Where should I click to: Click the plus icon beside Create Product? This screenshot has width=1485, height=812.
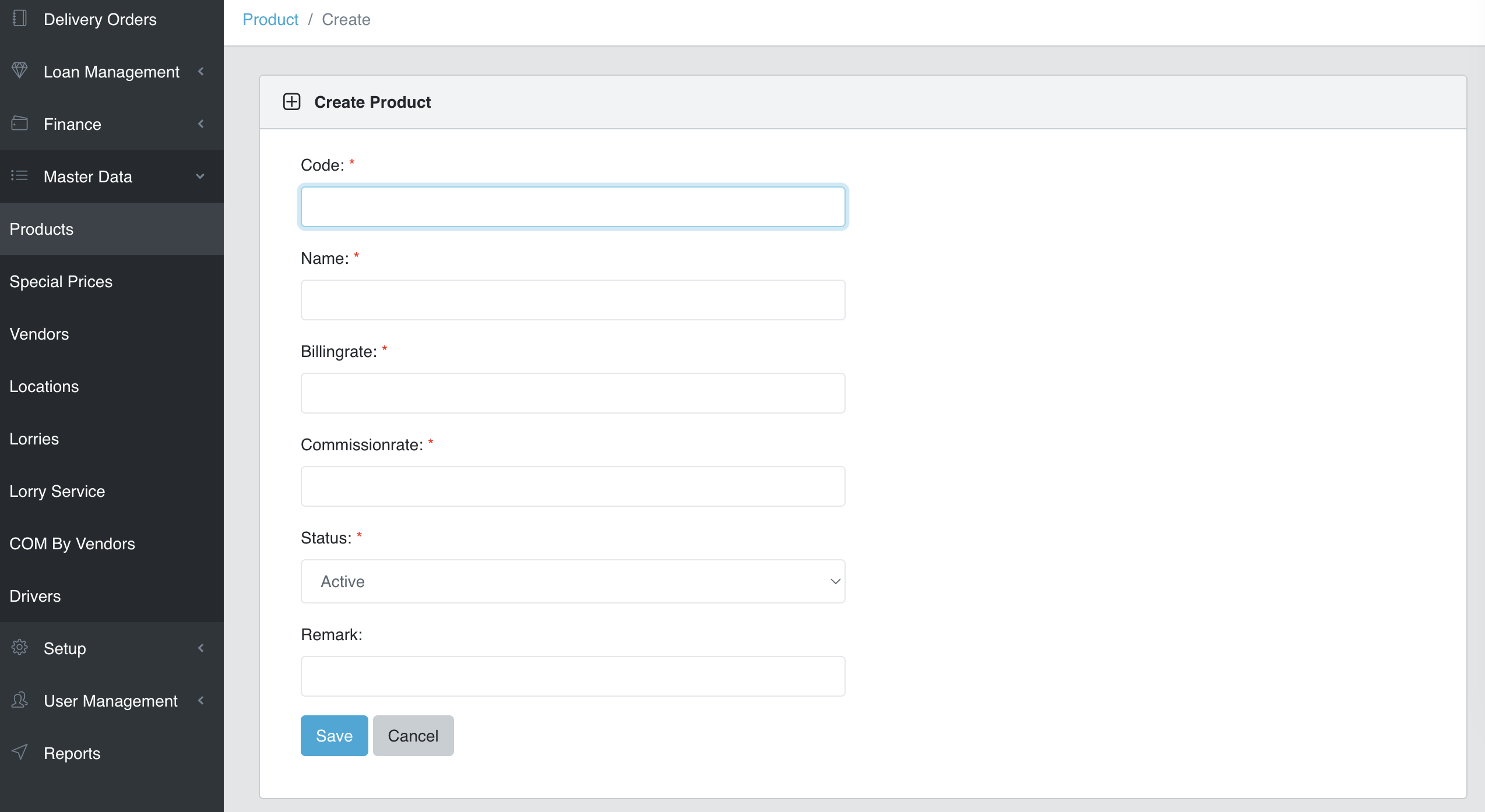click(291, 102)
